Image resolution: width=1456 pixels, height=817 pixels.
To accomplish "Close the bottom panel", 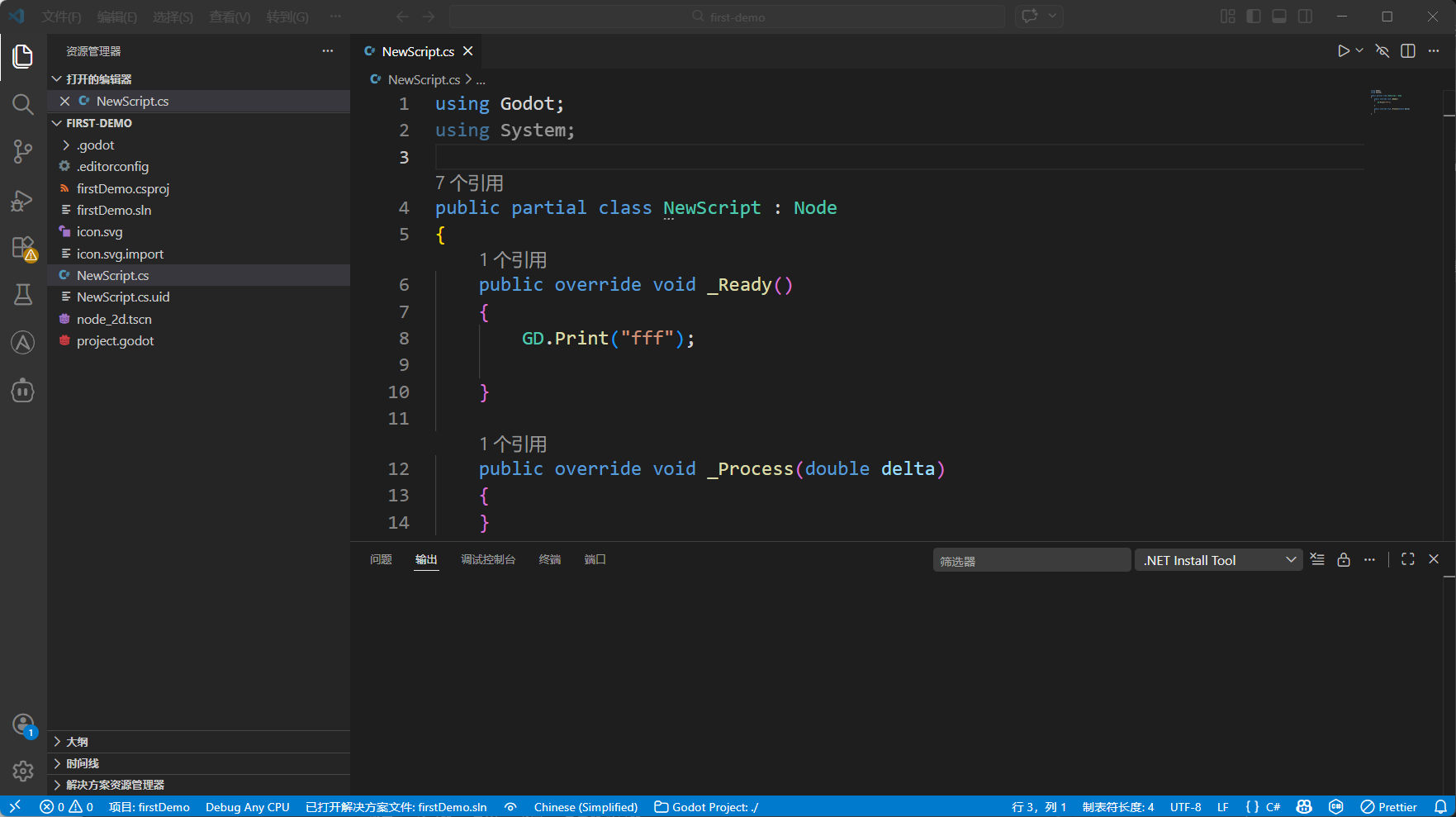I will [1434, 559].
